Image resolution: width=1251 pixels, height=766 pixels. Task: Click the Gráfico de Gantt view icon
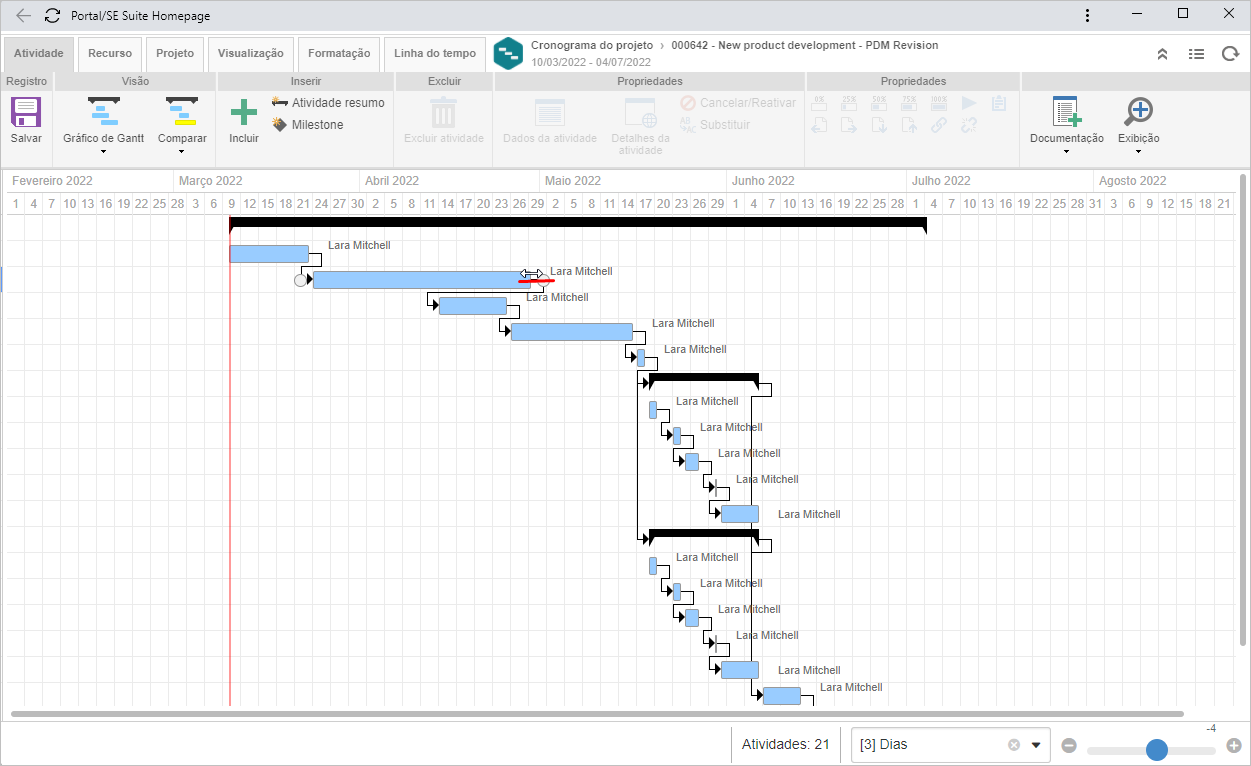pos(104,111)
